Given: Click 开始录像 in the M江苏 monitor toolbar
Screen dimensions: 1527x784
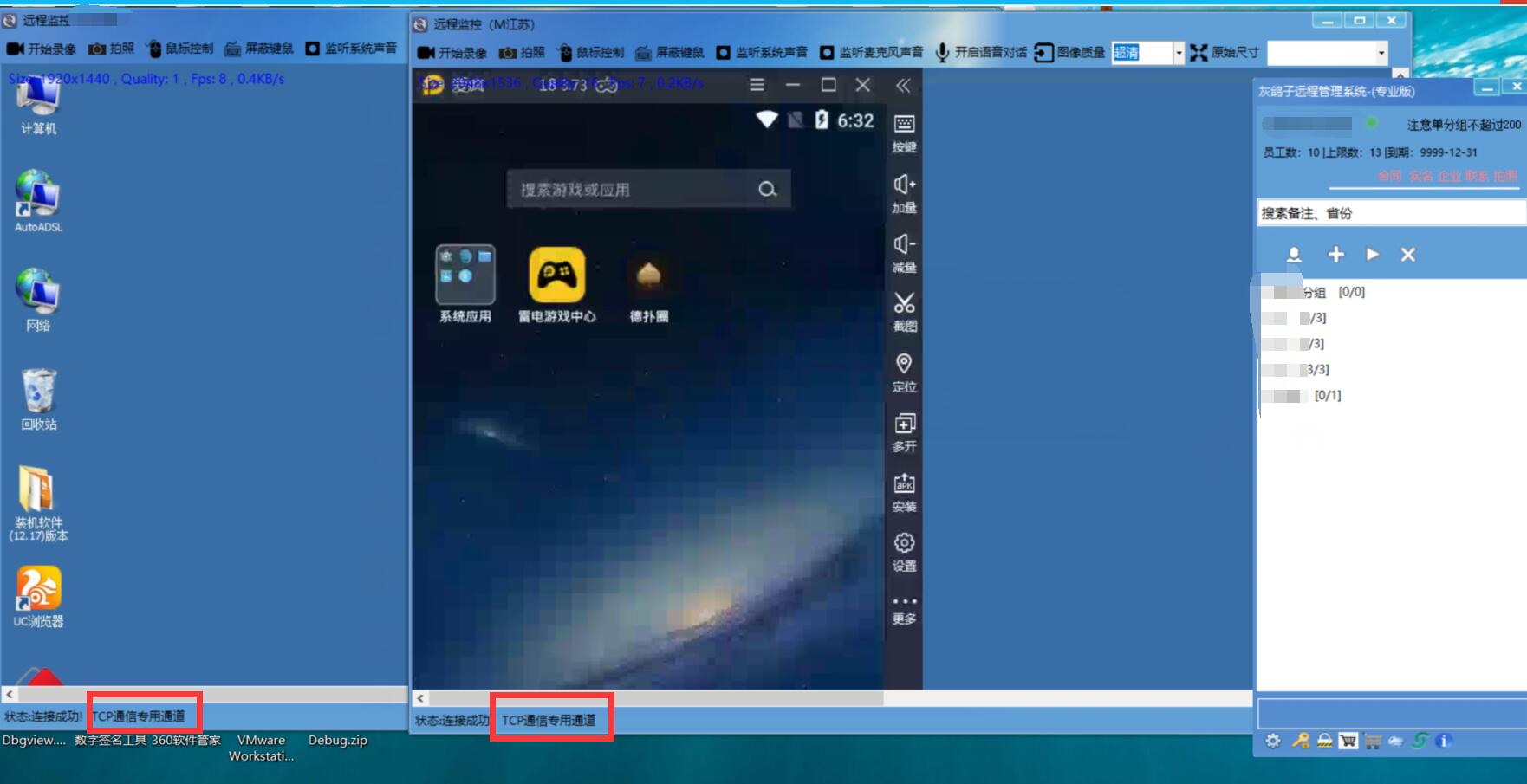Looking at the screenshot, I should point(452,53).
